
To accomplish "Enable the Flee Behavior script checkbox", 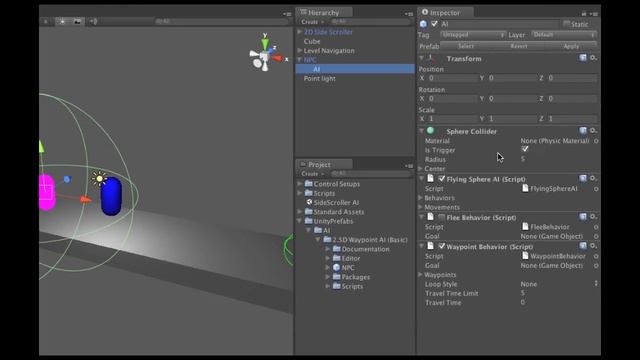I will [441, 217].
